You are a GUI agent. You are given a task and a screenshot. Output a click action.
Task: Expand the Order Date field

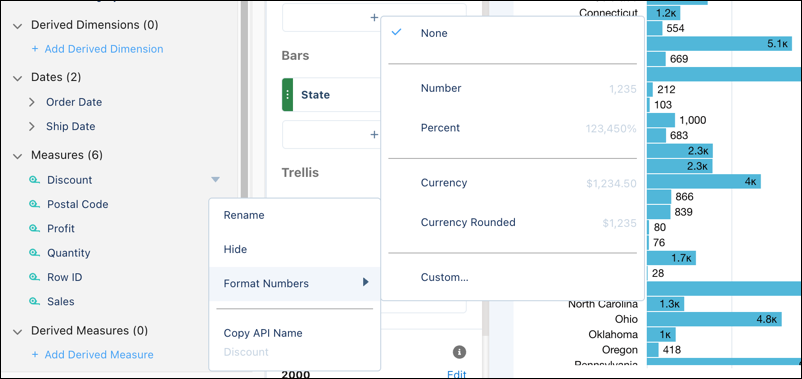32,102
